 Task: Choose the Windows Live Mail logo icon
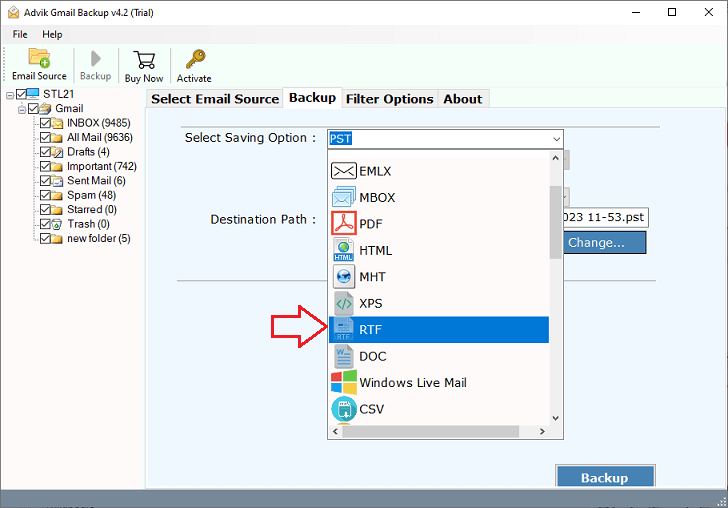coord(344,382)
